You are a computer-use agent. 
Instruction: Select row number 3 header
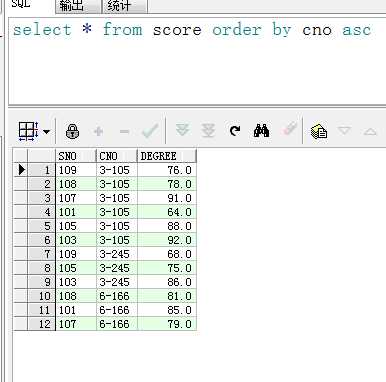coord(41,198)
